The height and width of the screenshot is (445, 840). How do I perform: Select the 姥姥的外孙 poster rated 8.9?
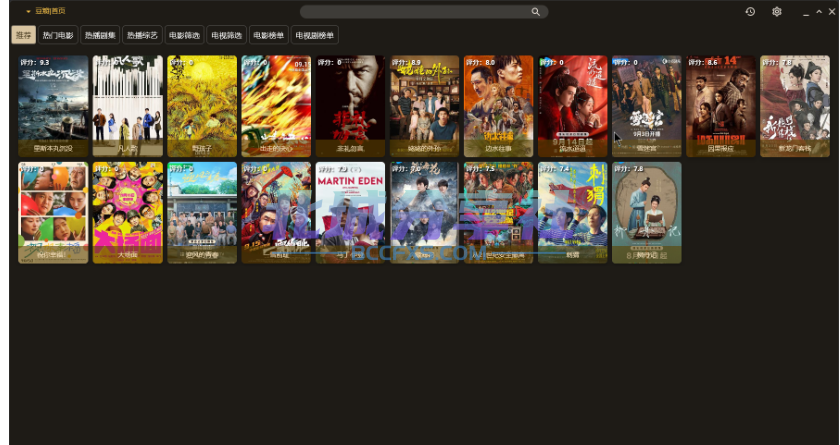424,106
